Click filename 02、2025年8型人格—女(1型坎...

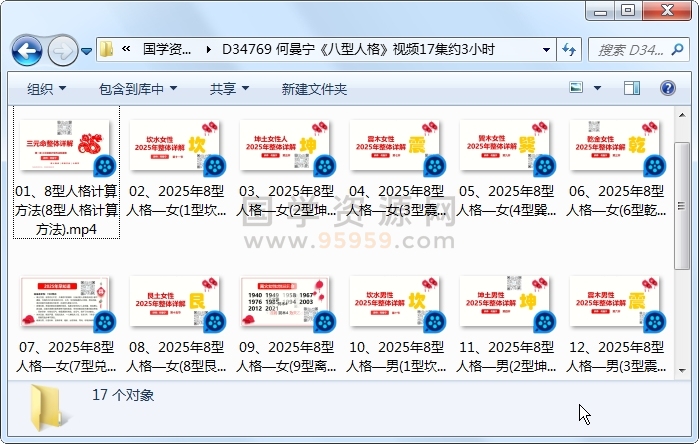tap(176, 200)
